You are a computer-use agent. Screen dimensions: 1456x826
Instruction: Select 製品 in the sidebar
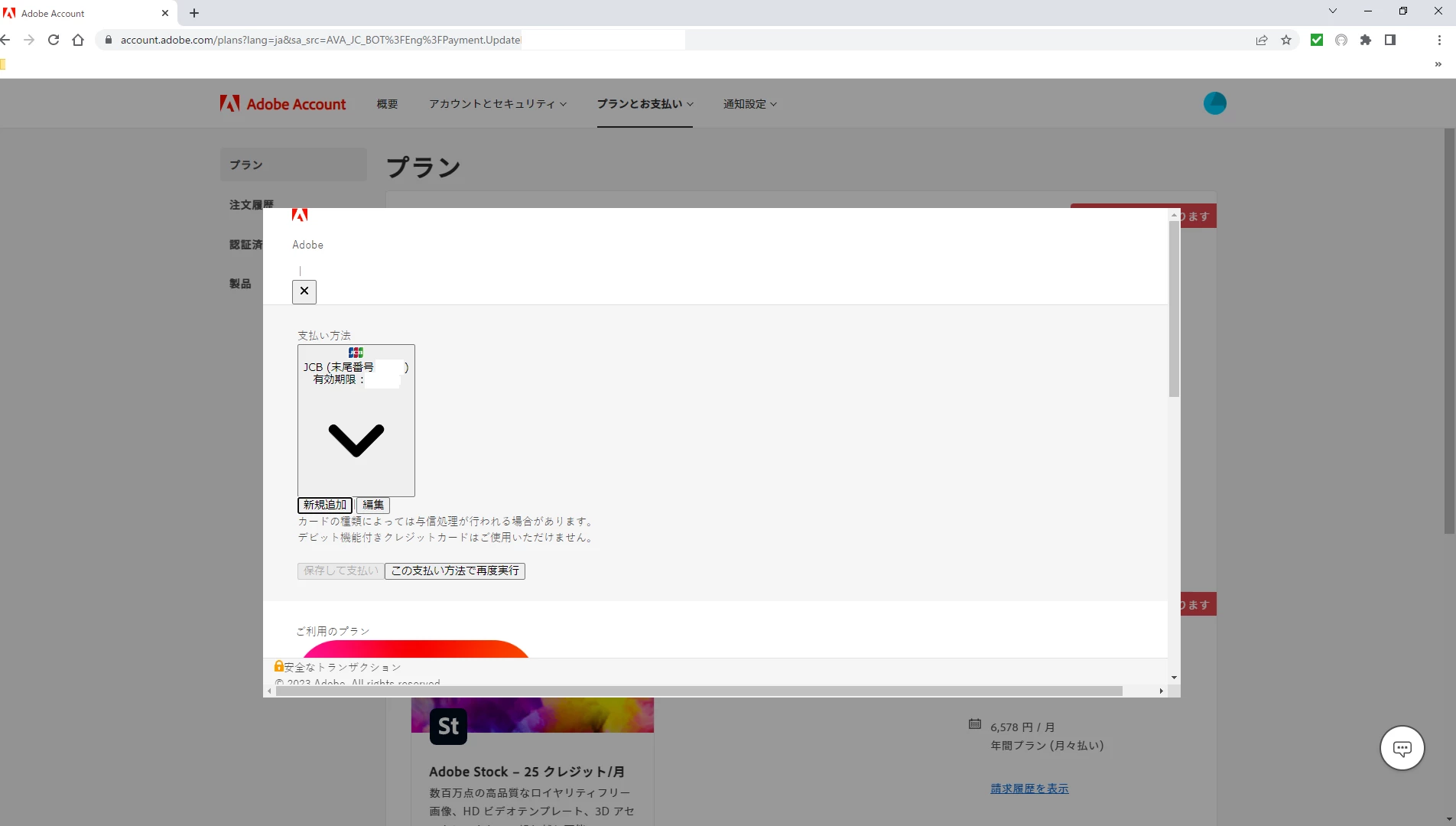[240, 284]
